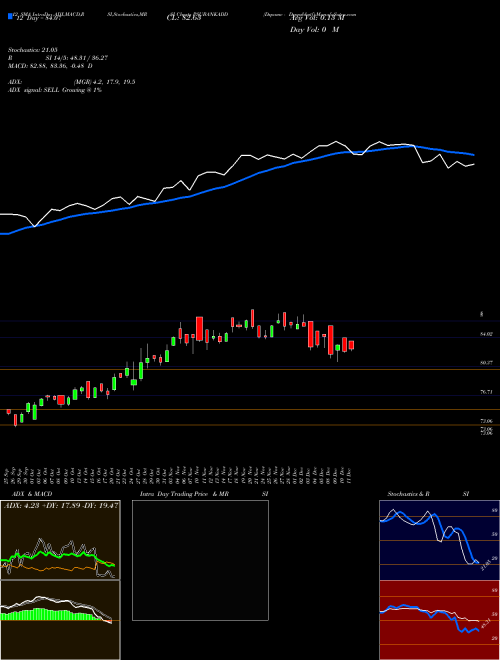
Task: Click the '(MGR) 4.2, 17.9, 19.5' ADX values
Action: click(x=104, y=82)
